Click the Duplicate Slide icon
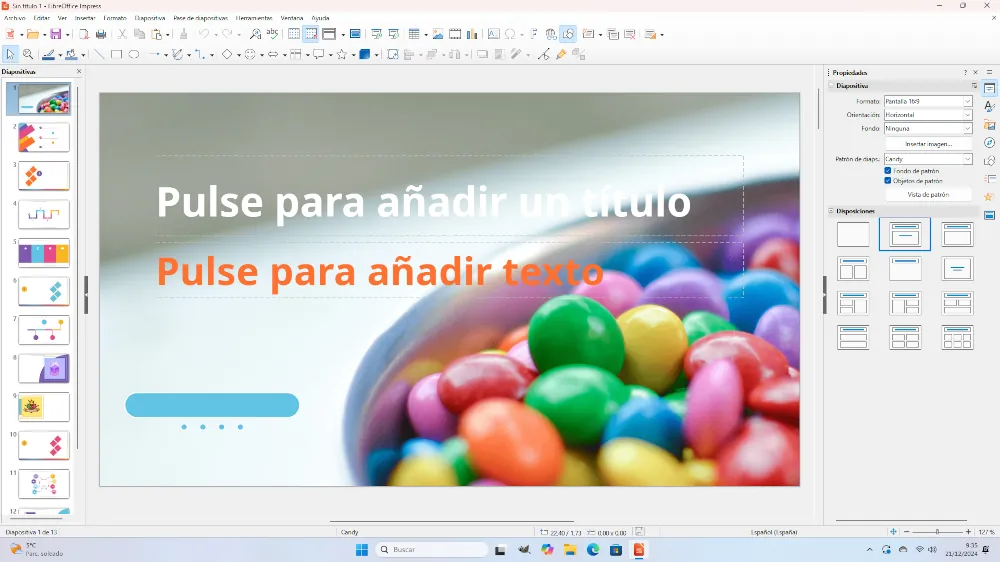This screenshot has width=1000, height=562. tap(613, 34)
